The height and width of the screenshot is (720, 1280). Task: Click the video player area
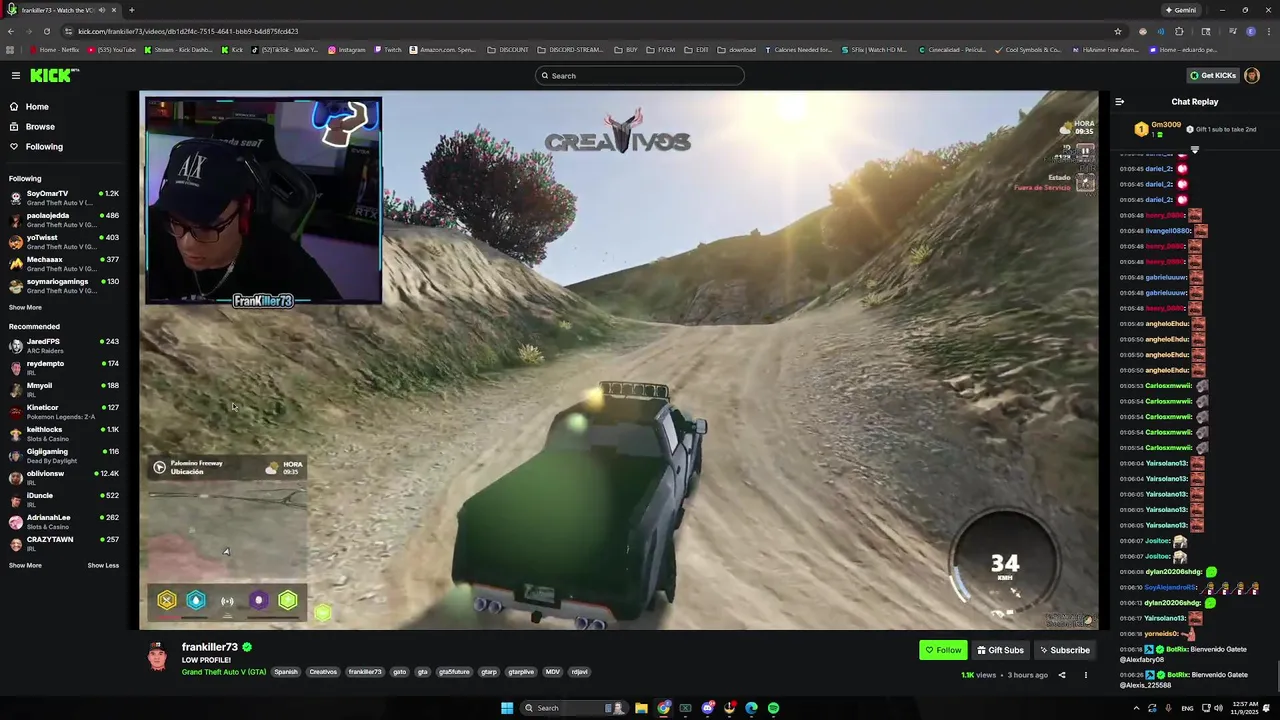(618, 360)
